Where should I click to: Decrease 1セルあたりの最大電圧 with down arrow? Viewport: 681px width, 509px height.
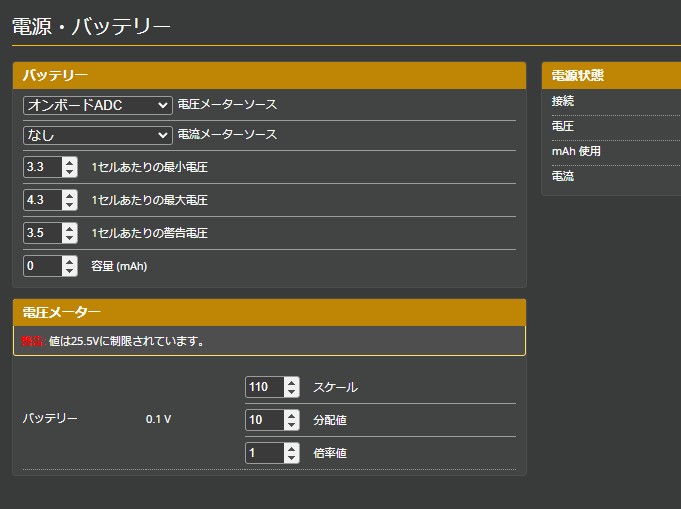click(69, 205)
